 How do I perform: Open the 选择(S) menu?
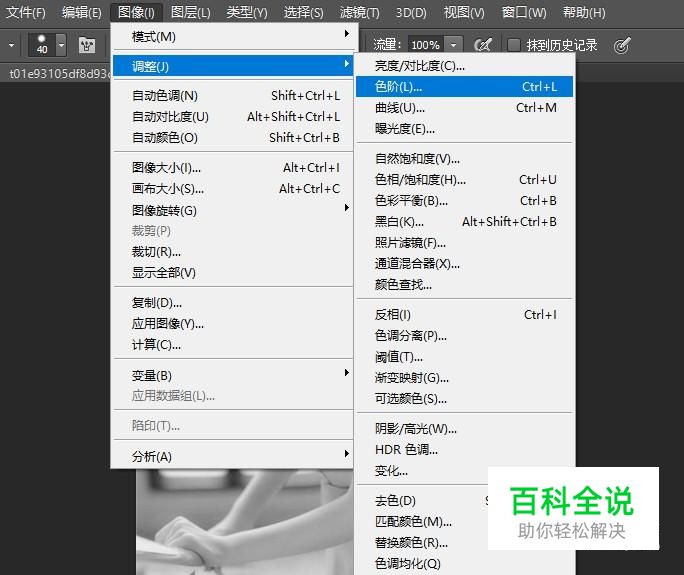coord(304,12)
